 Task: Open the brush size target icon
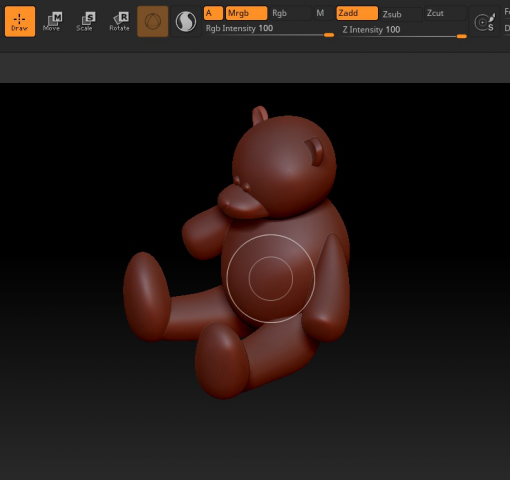pyautogui.click(x=484, y=22)
